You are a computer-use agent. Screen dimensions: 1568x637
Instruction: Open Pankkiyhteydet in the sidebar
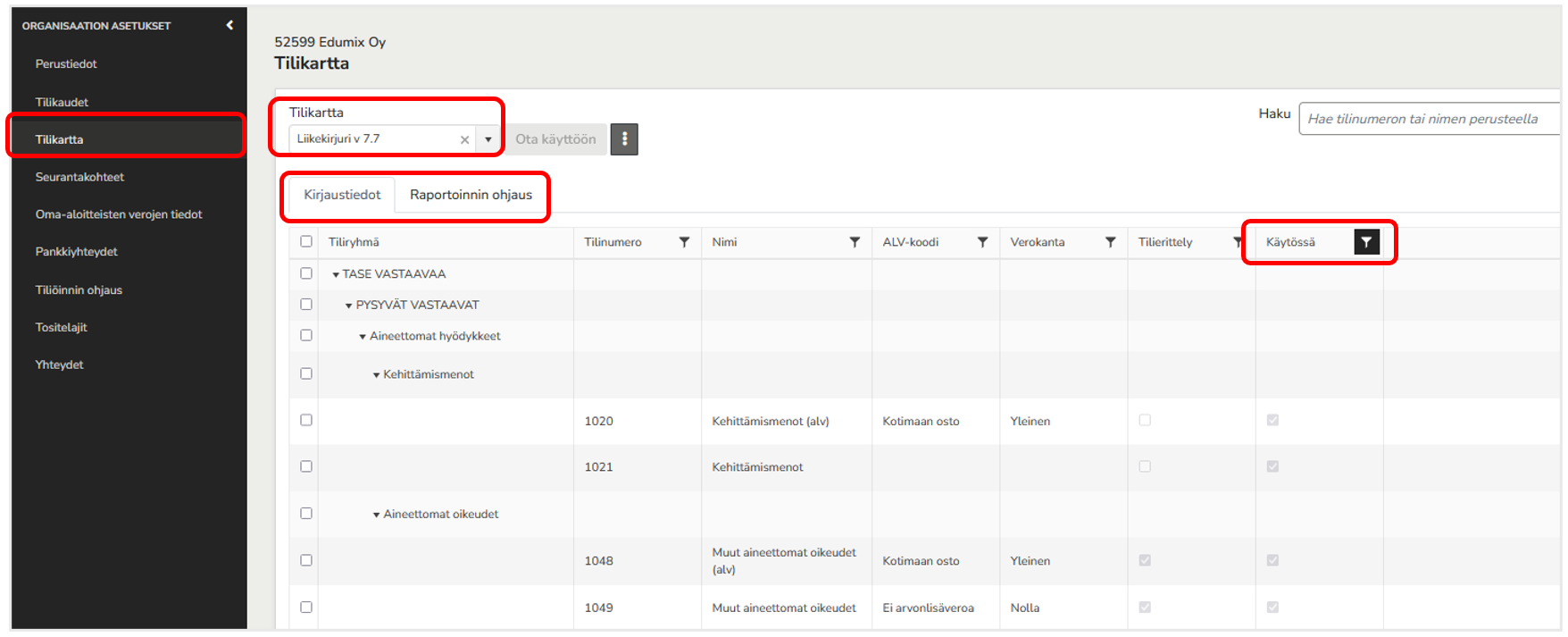coord(76,252)
